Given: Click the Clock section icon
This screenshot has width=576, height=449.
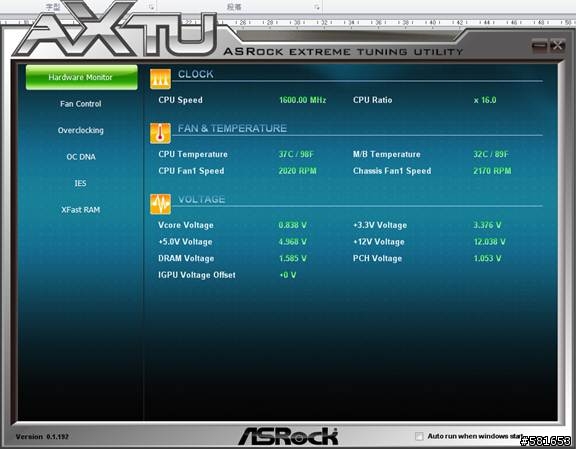Looking at the screenshot, I should click(160, 79).
